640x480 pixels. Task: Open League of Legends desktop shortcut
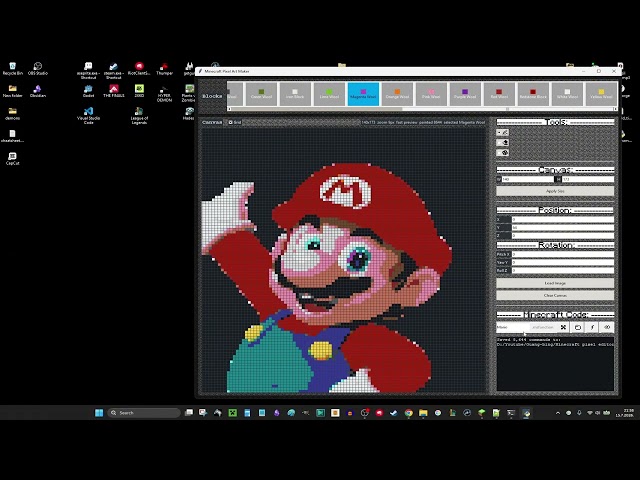(139, 116)
